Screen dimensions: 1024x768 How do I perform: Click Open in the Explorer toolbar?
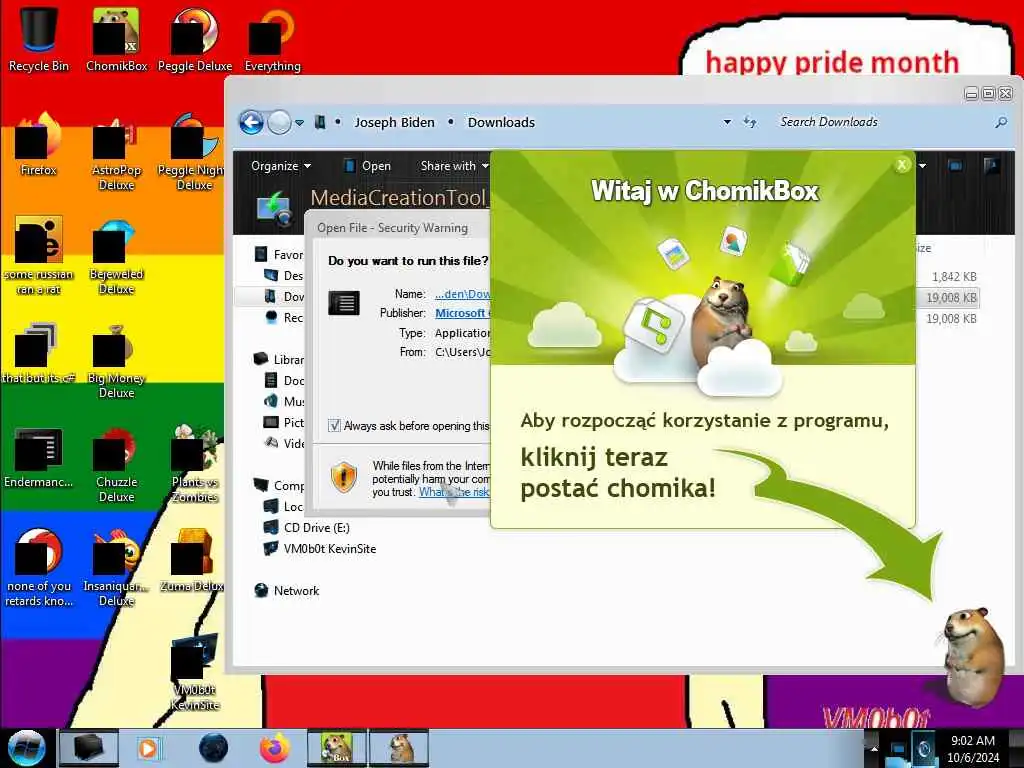pos(367,166)
